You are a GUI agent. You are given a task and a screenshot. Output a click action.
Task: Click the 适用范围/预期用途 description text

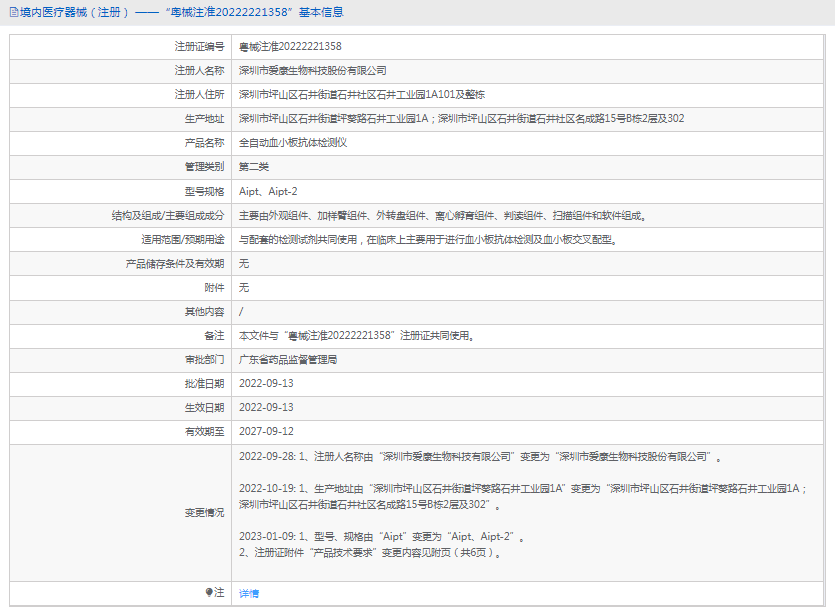[427, 240]
